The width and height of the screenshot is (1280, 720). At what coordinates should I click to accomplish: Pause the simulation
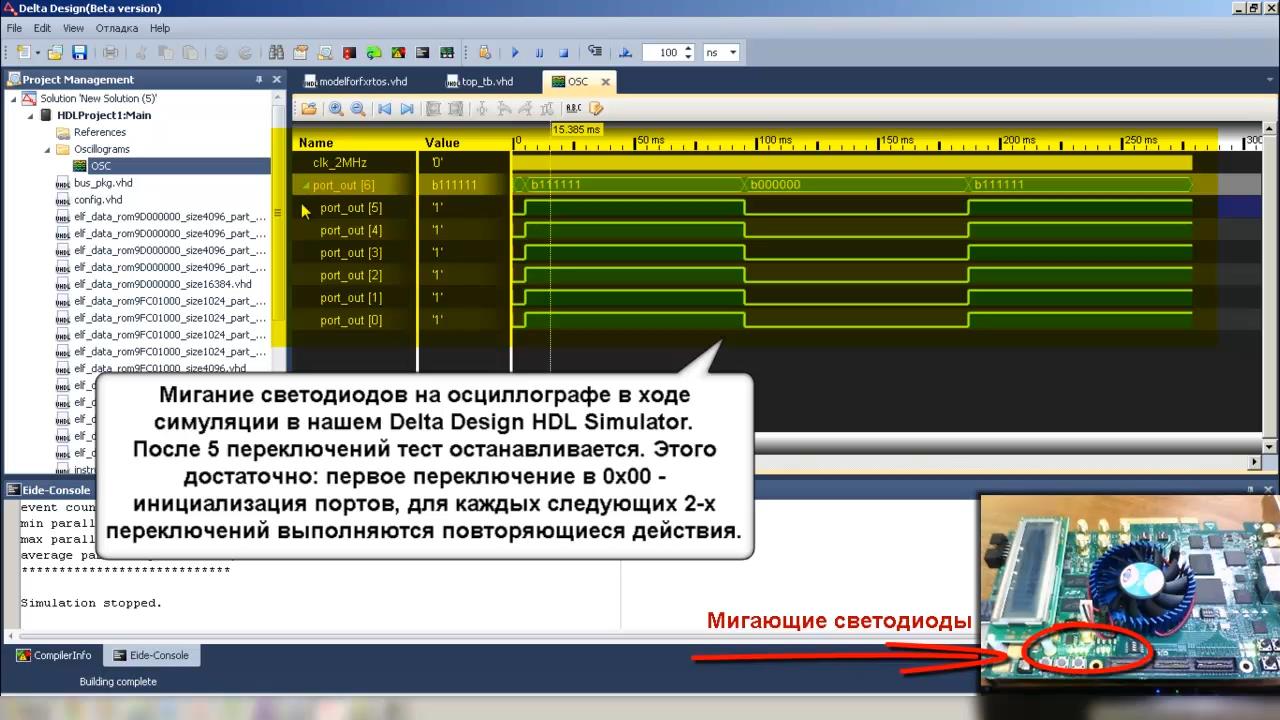[x=539, y=53]
